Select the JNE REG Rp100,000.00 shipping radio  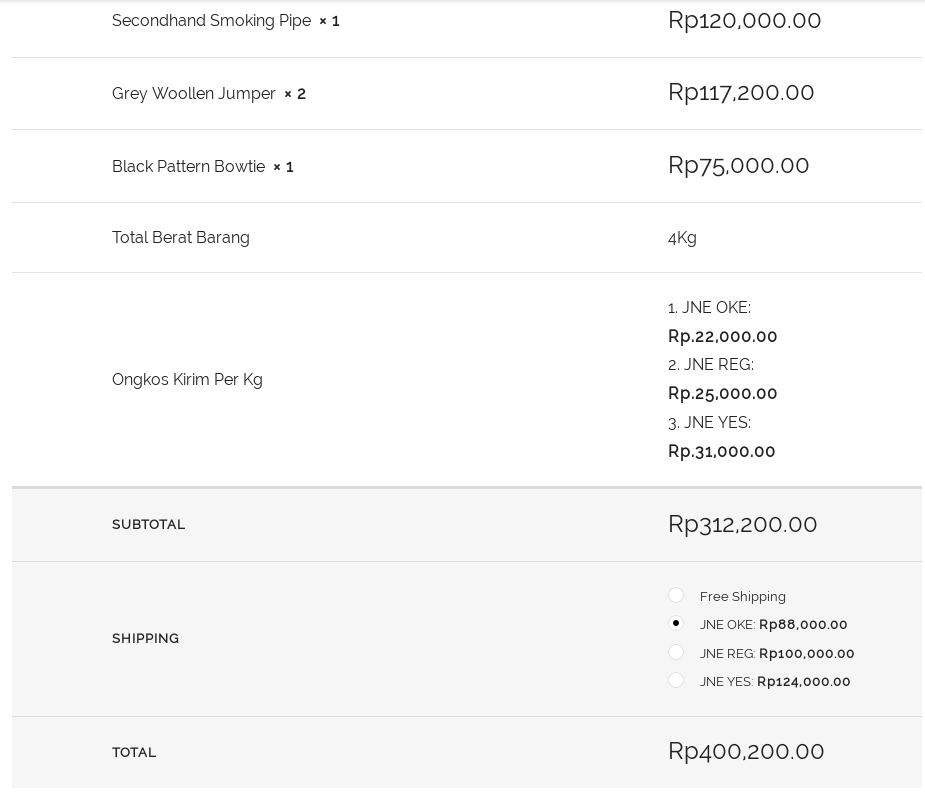[676, 652]
